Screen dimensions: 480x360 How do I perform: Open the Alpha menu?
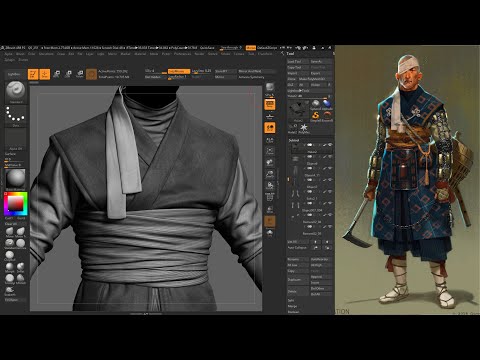click(x=9, y=54)
